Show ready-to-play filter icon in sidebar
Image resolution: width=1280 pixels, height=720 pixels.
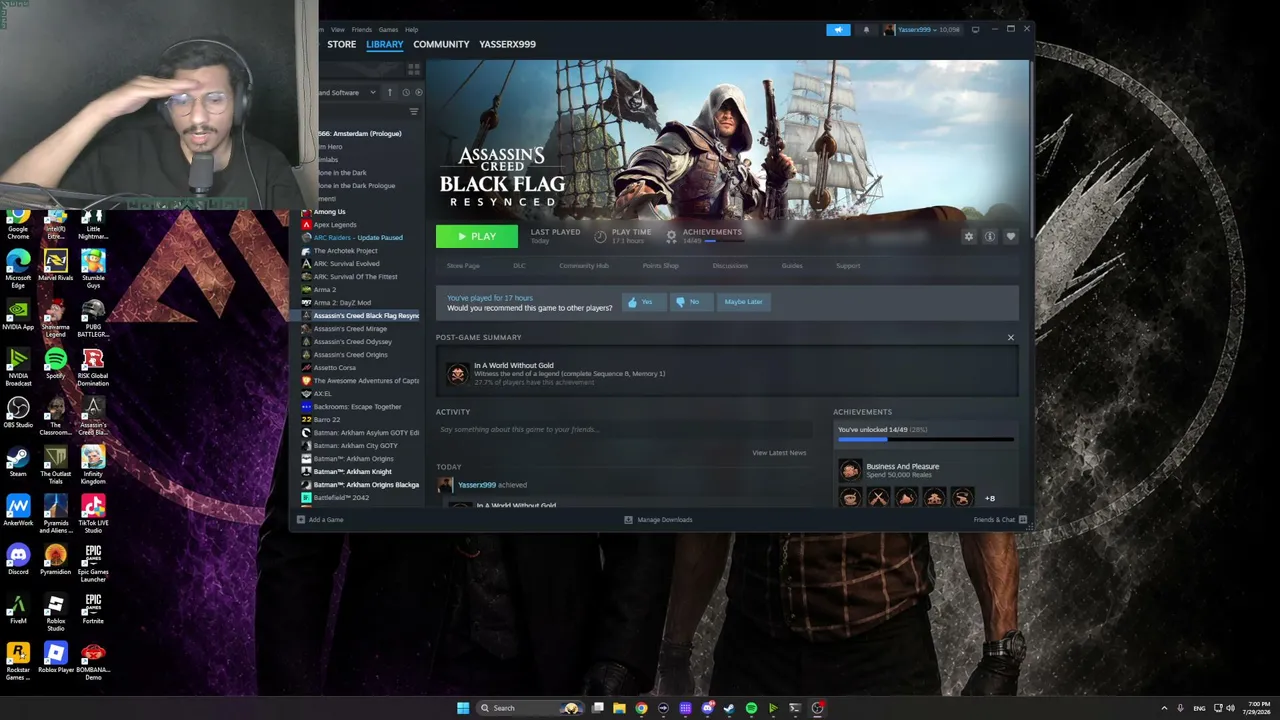coord(418,93)
